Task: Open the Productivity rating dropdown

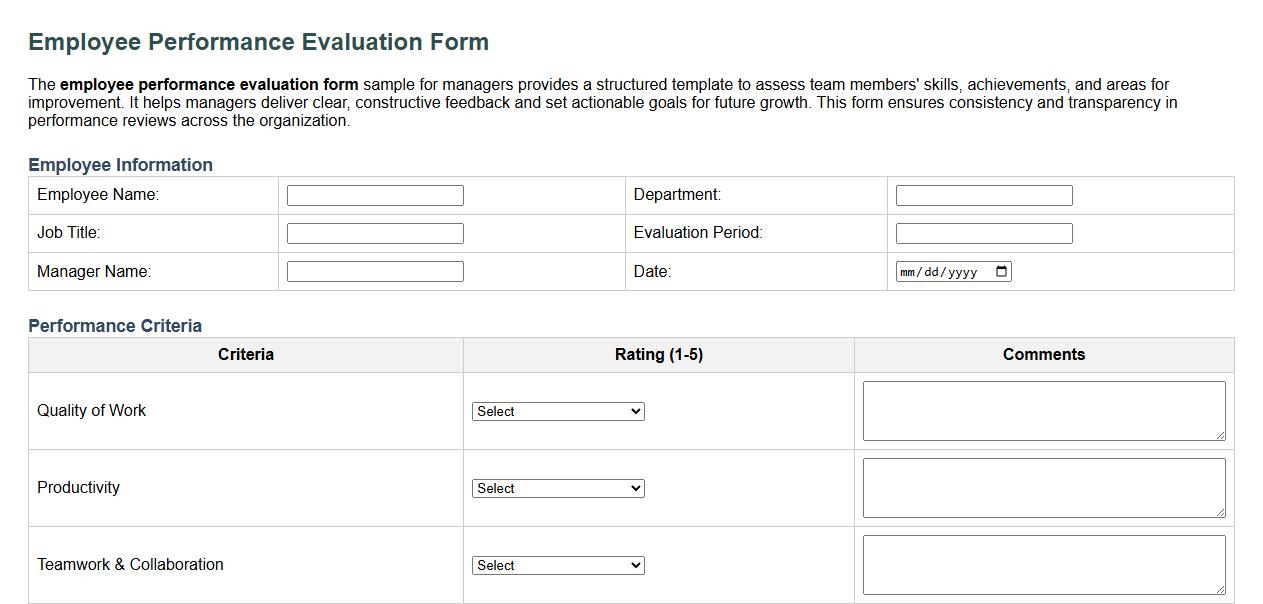Action: click(557, 488)
